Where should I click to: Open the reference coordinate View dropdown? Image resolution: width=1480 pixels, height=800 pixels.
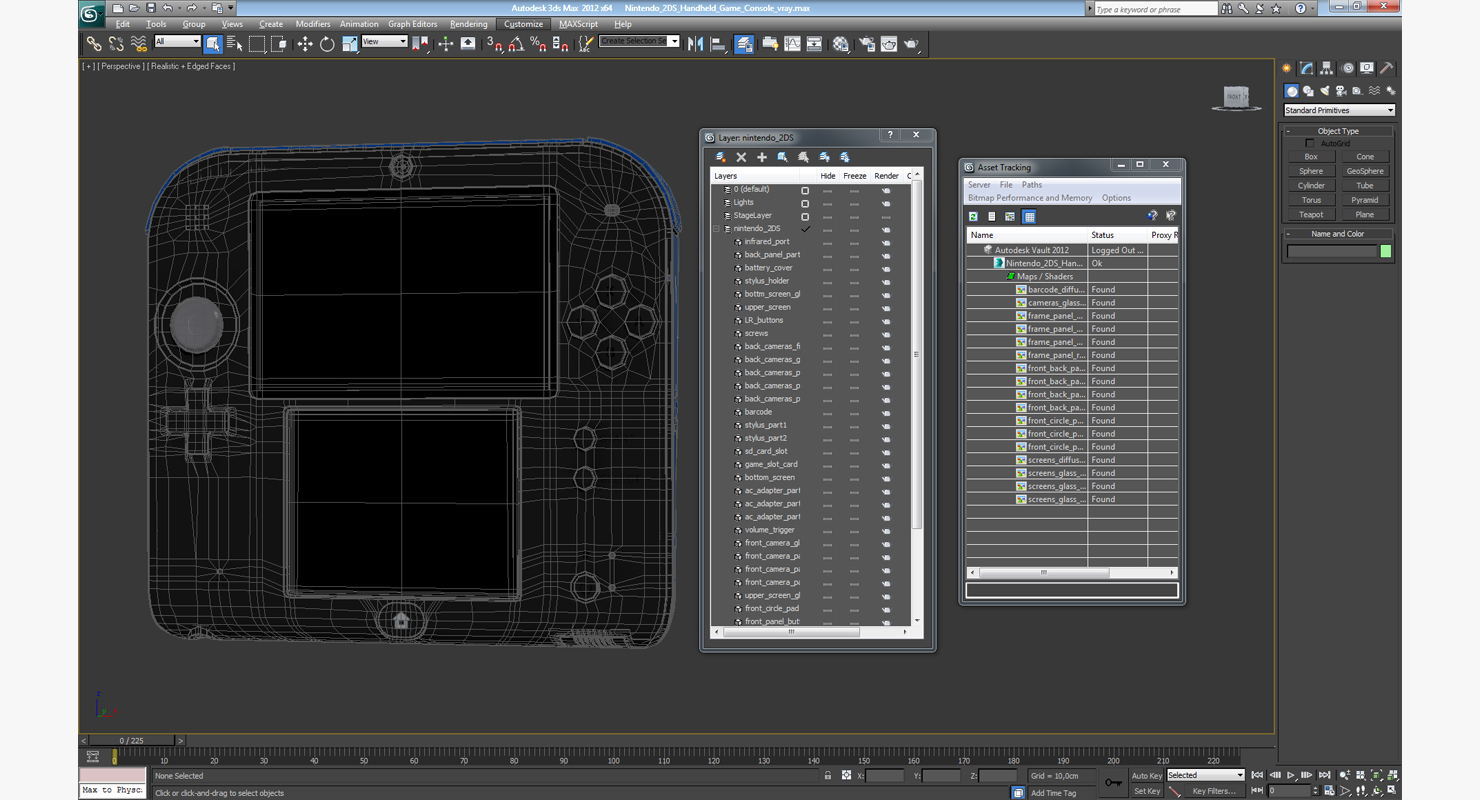(x=384, y=42)
